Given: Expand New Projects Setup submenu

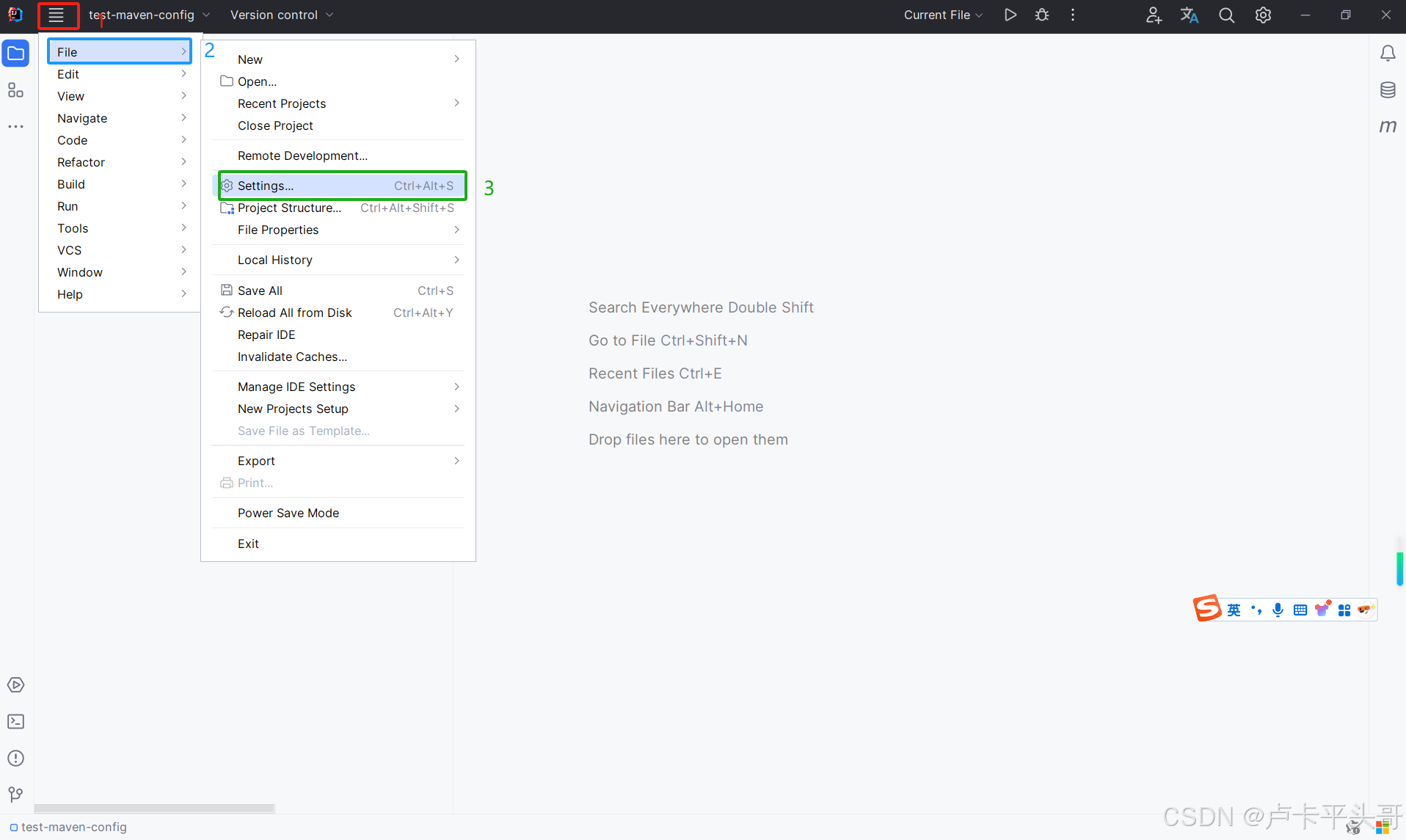Looking at the screenshot, I should tap(338, 409).
